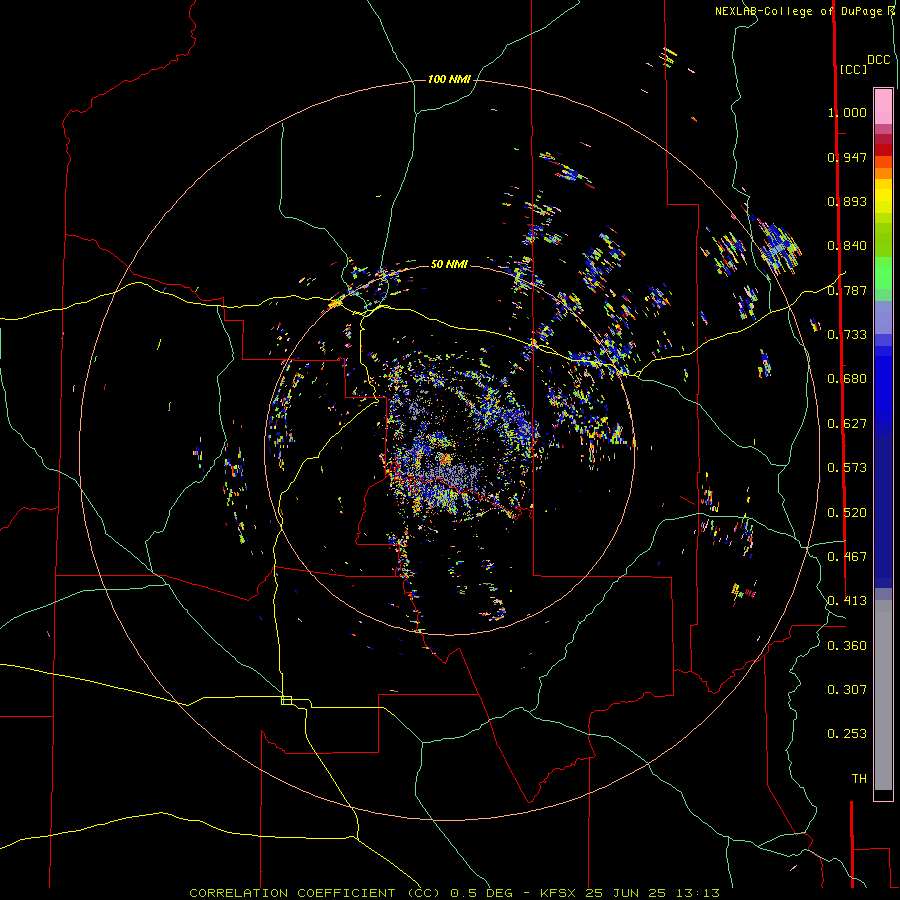Screen dimensions: 900x900
Task: Pick the lavender segment of color bar
Action: [x=883, y=317]
